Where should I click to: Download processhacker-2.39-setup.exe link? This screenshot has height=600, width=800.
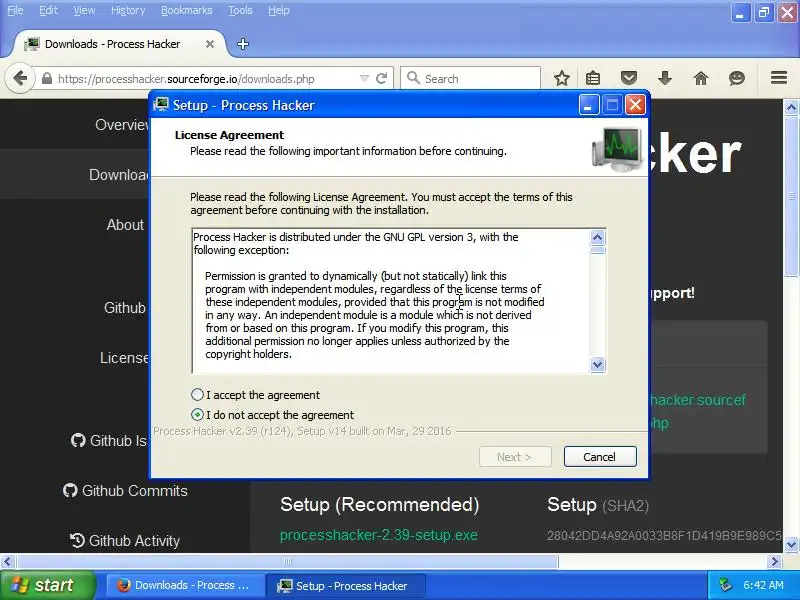pos(379,535)
